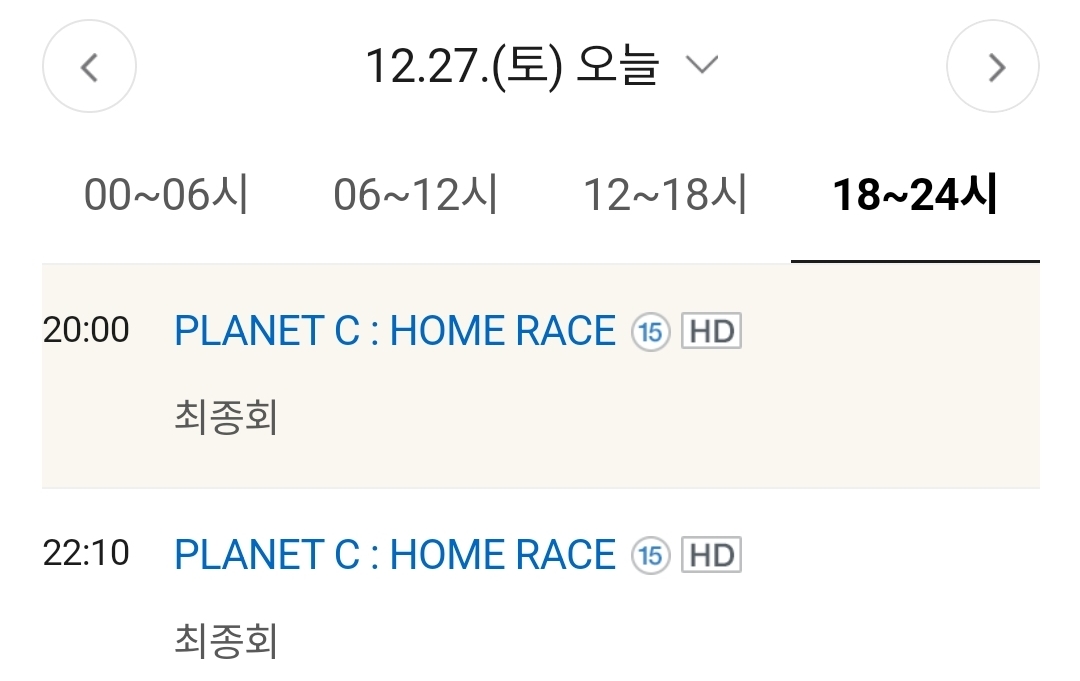
Task: Click the HD badge on the 22:10 program
Action: coord(711,555)
